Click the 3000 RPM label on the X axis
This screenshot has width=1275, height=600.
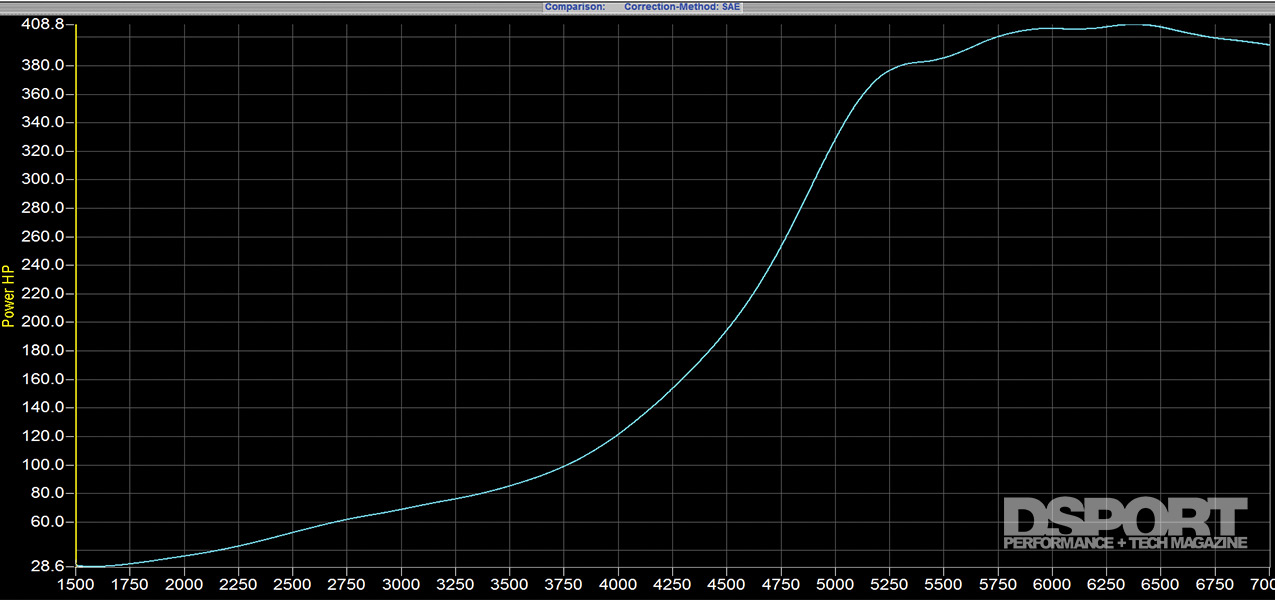tap(401, 584)
